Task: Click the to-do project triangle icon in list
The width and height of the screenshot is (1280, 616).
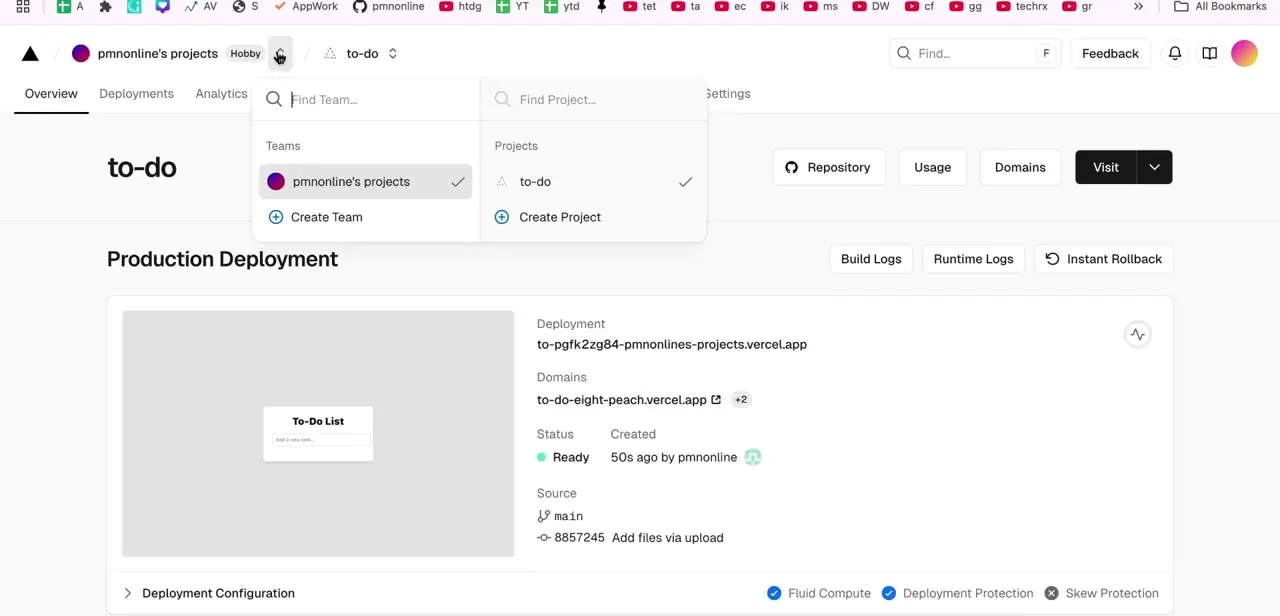Action: [x=502, y=182]
